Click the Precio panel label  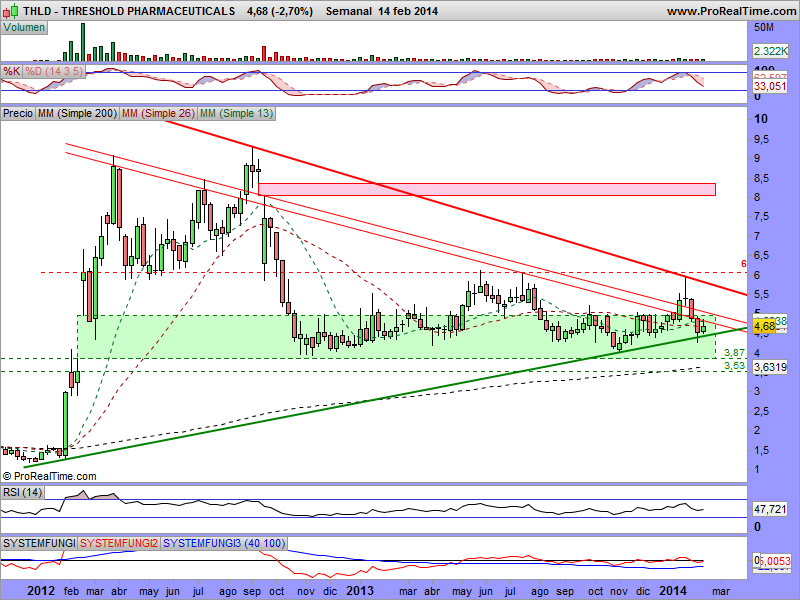pos(18,113)
